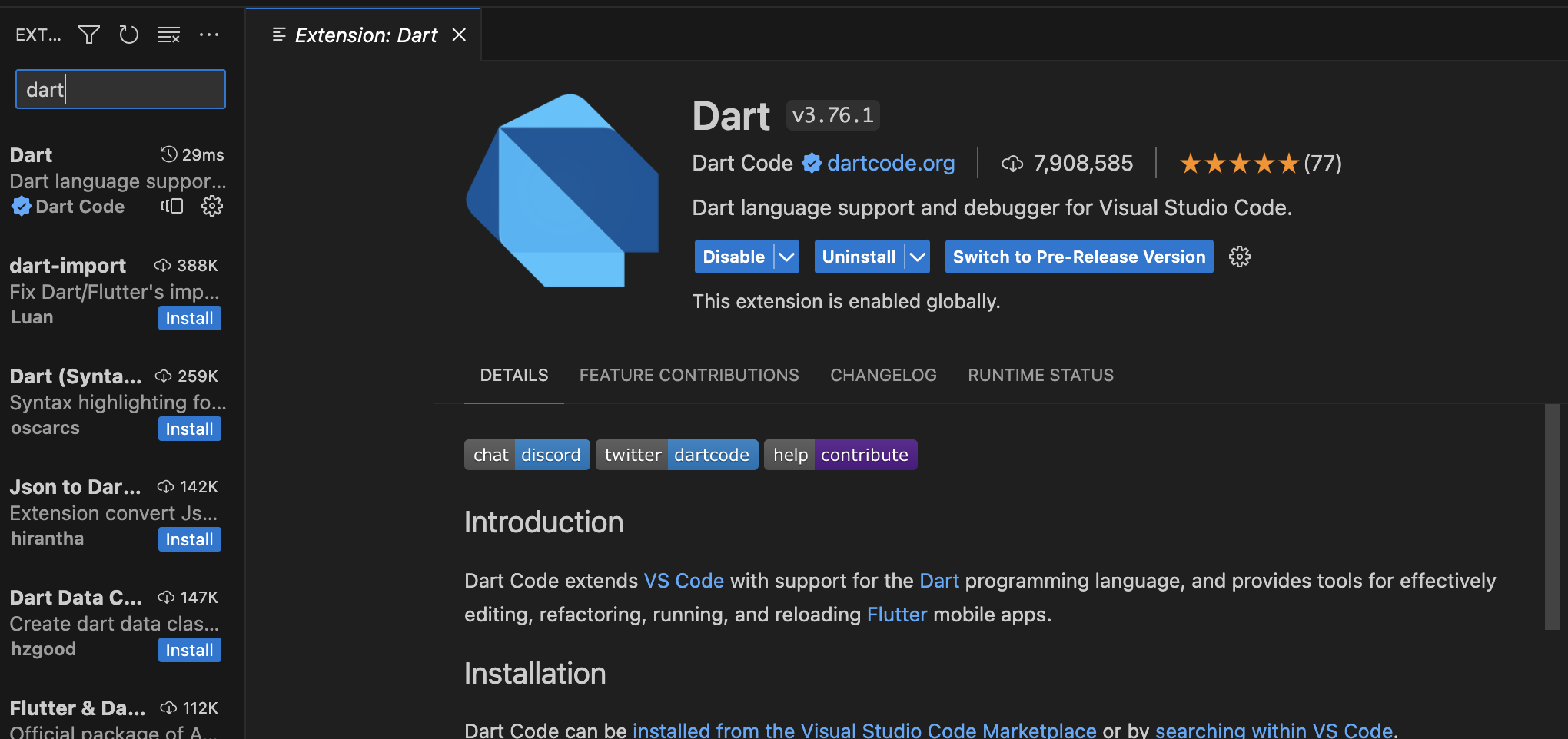Click the Dart Code publisher name in header

742,163
